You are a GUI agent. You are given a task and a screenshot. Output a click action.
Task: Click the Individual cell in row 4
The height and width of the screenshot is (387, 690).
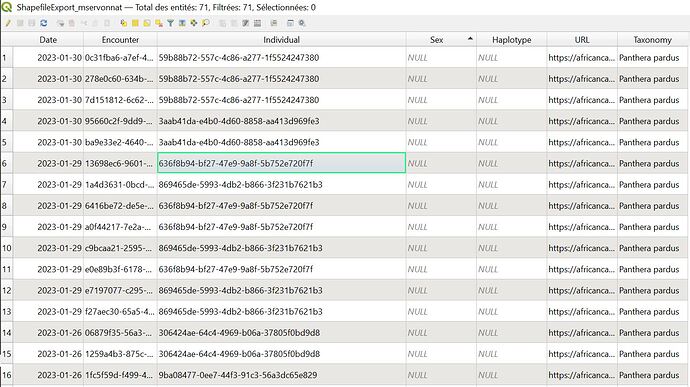point(281,121)
